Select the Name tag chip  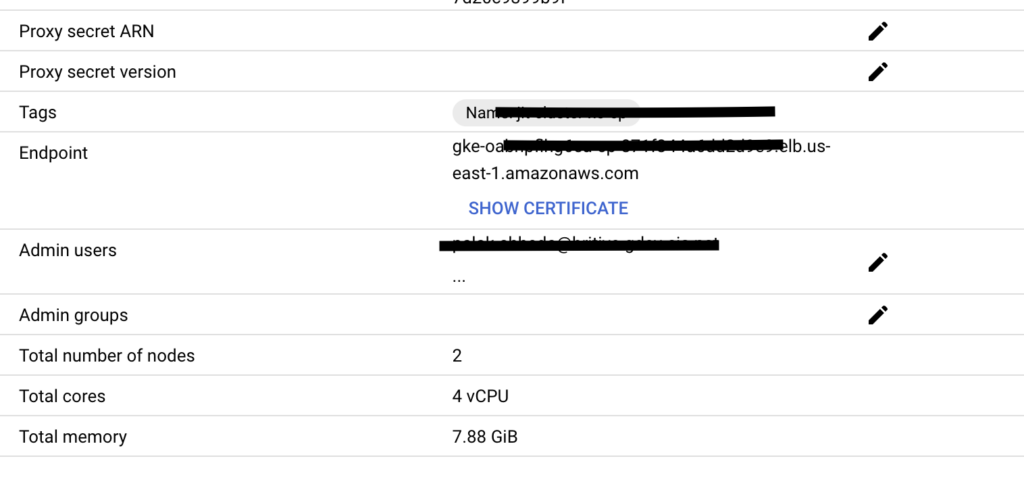coord(546,113)
